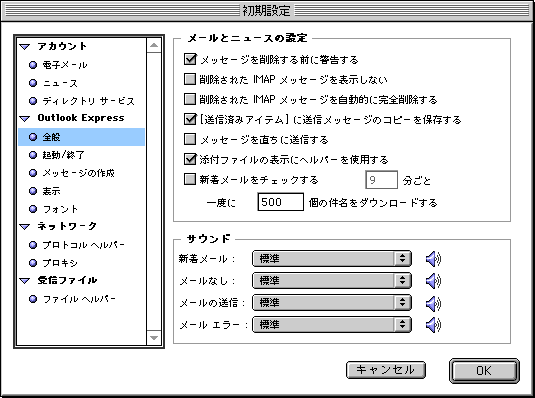535x398 pixels.
Task: Open メッセージの作成 settings page
Action: (x=78, y=173)
